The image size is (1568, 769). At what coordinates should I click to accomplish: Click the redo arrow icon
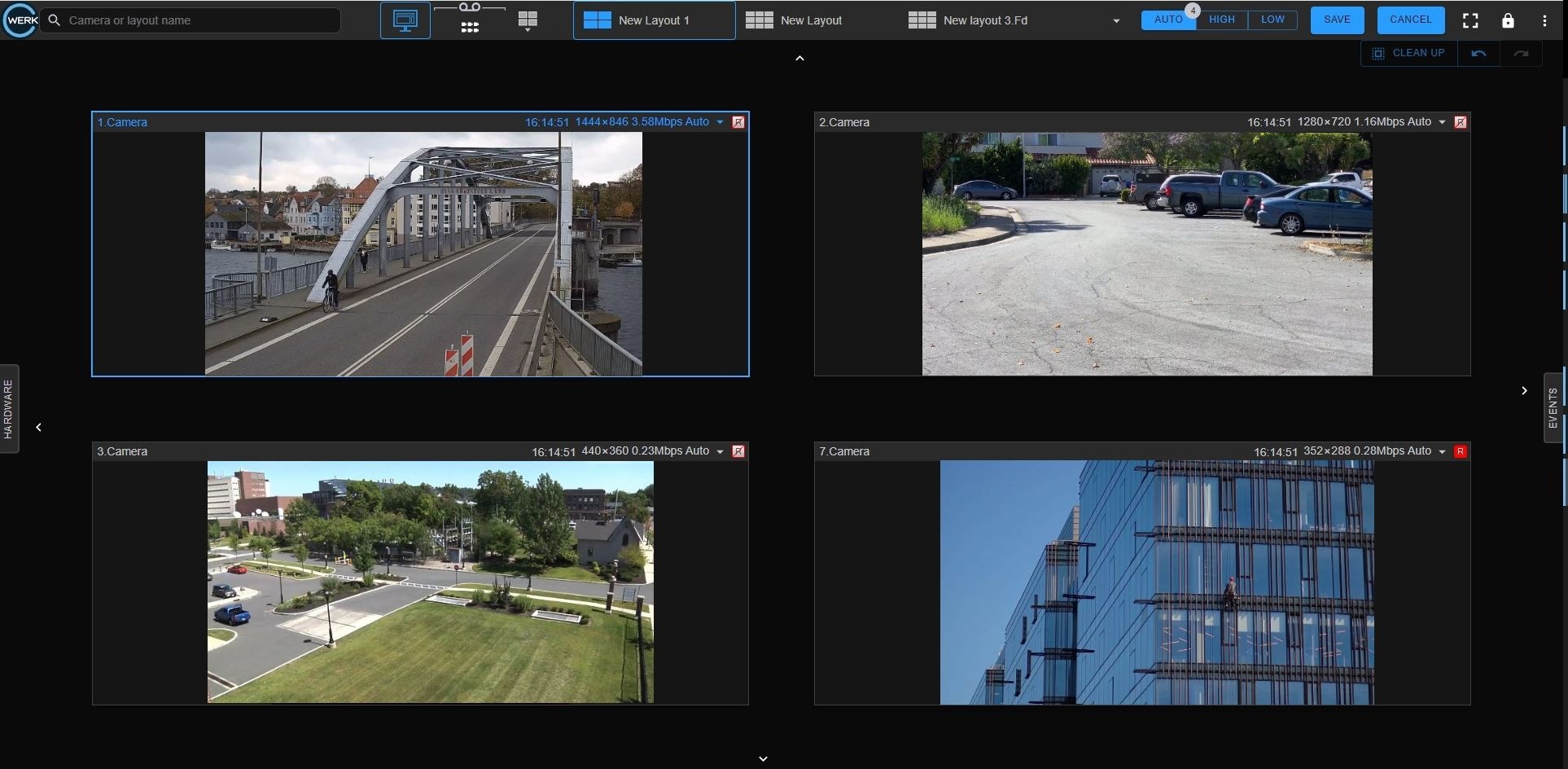[1521, 54]
